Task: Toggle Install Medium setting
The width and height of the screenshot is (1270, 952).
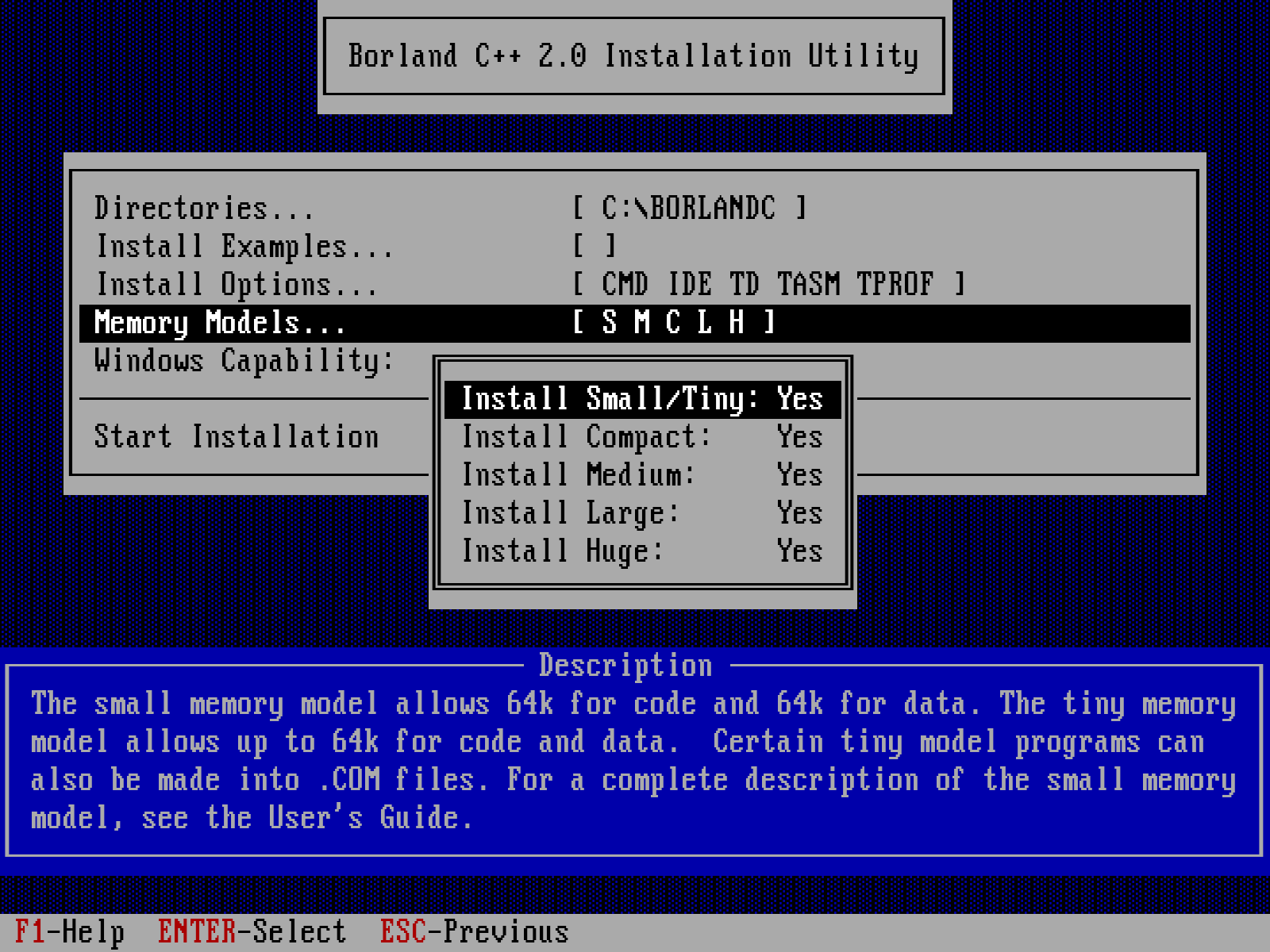Action: click(643, 475)
